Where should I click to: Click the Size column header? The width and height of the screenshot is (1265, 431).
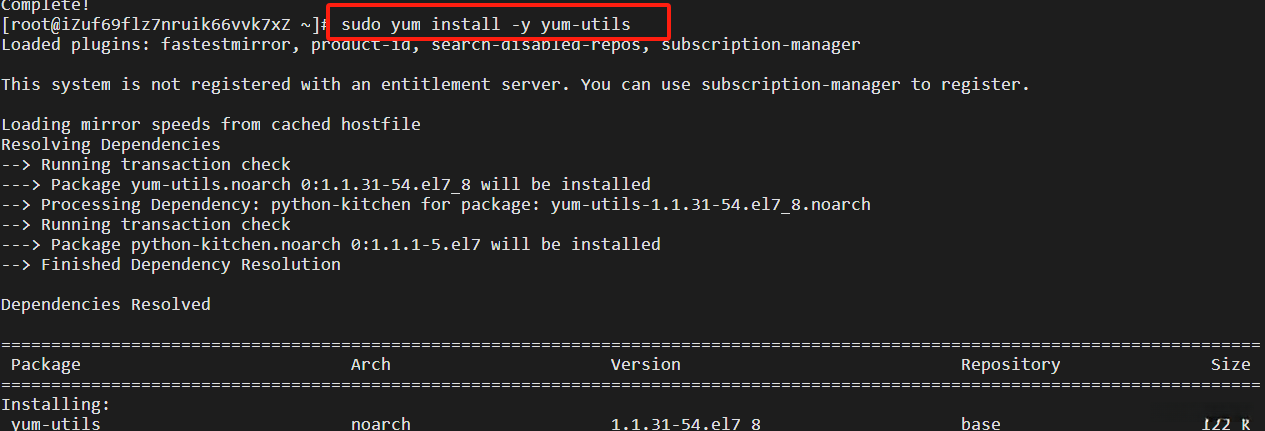click(x=1230, y=364)
